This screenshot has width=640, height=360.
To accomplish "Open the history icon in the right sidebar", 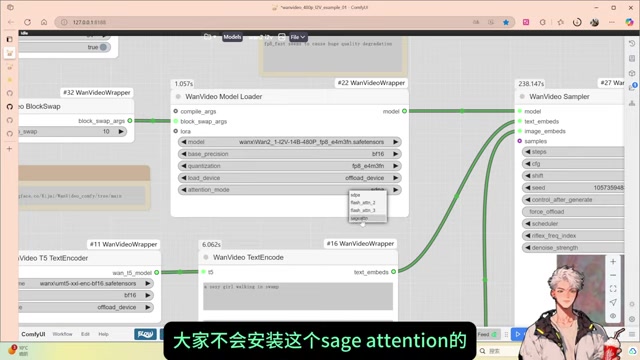I will (x=632, y=43).
